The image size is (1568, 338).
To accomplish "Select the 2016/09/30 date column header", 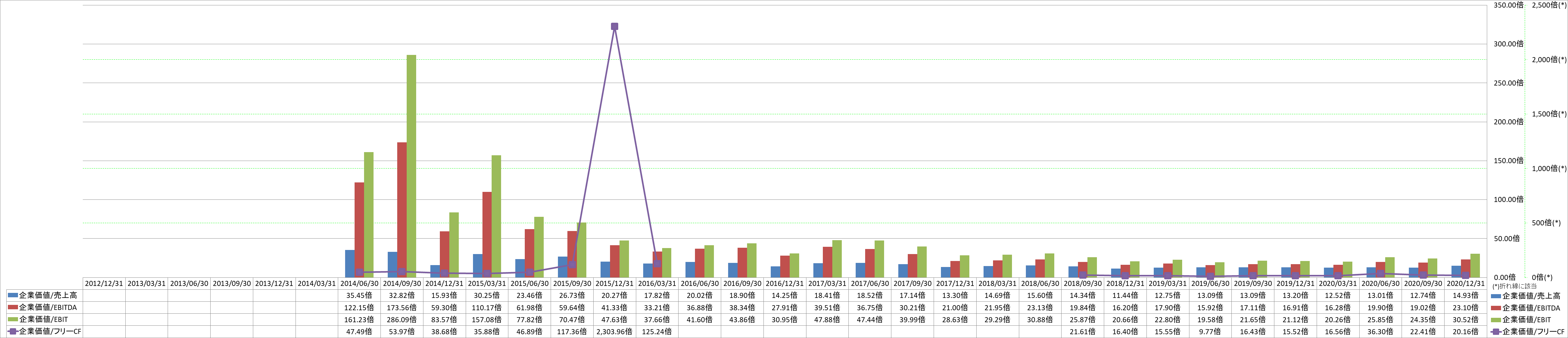I will (x=742, y=283).
